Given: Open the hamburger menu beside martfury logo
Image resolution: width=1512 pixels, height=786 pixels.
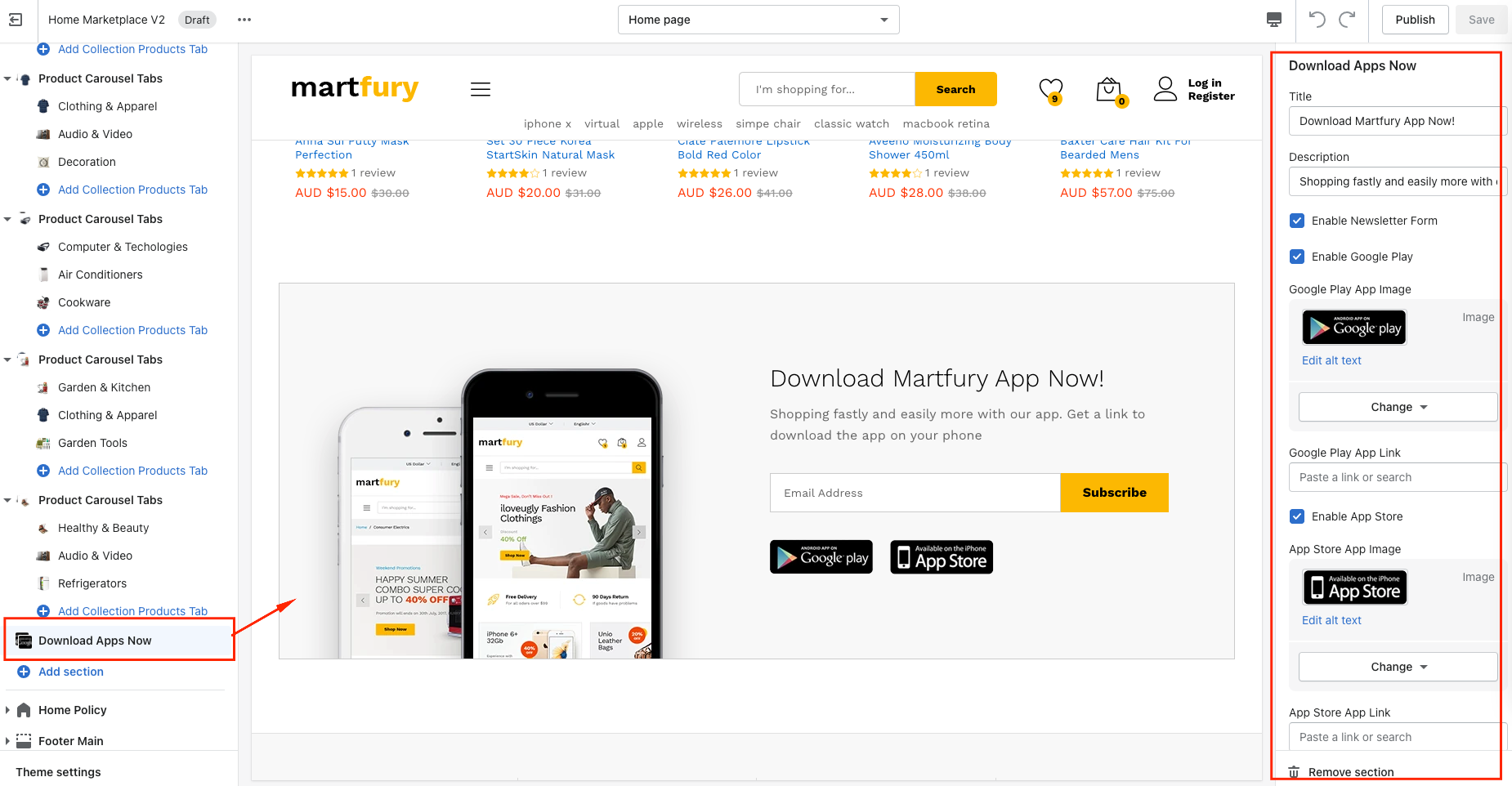Looking at the screenshot, I should (x=481, y=89).
